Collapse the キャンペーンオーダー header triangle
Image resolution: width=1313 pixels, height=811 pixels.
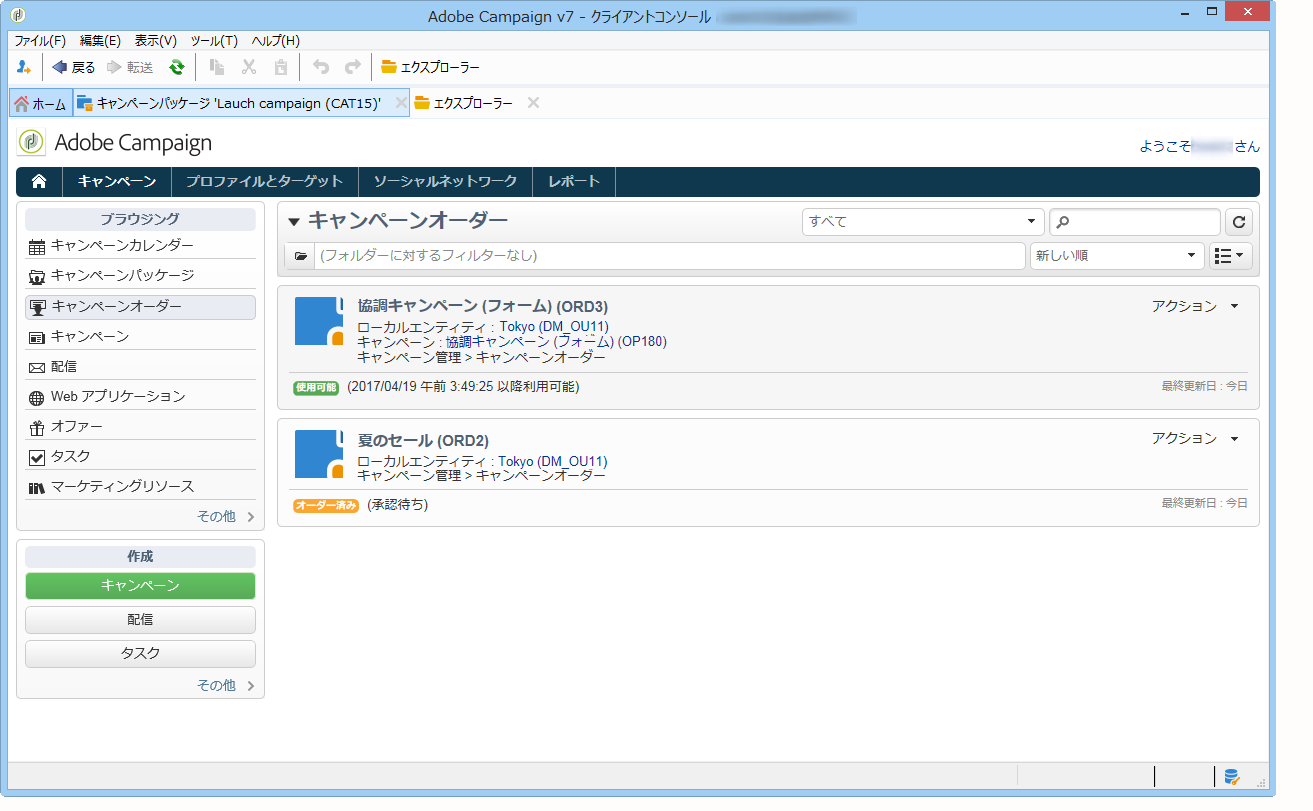(x=294, y=222)
